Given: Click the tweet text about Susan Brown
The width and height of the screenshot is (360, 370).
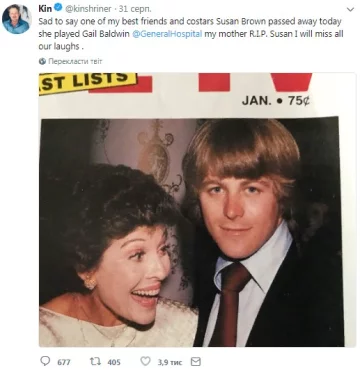Looking at the screenshot, I should point(191,34).
